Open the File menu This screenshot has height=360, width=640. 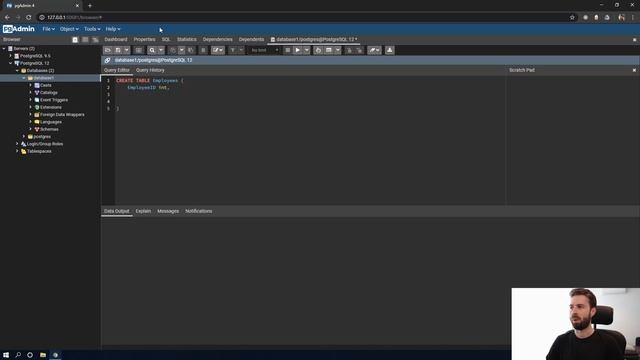(49, 29)
